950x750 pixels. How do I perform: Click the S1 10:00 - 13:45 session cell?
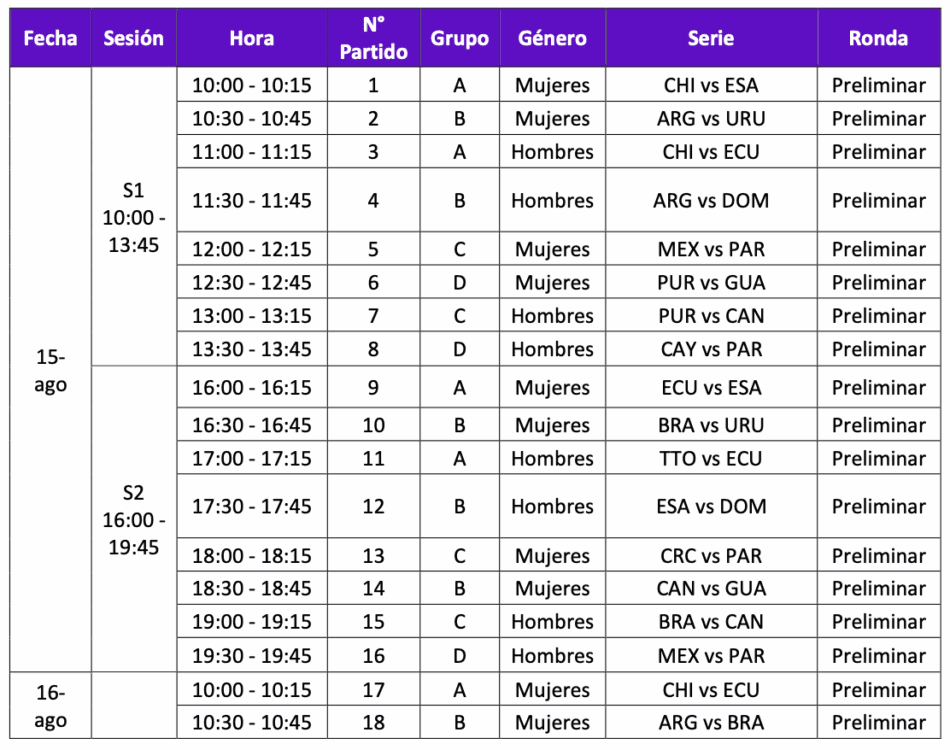(x=133, y=217)
